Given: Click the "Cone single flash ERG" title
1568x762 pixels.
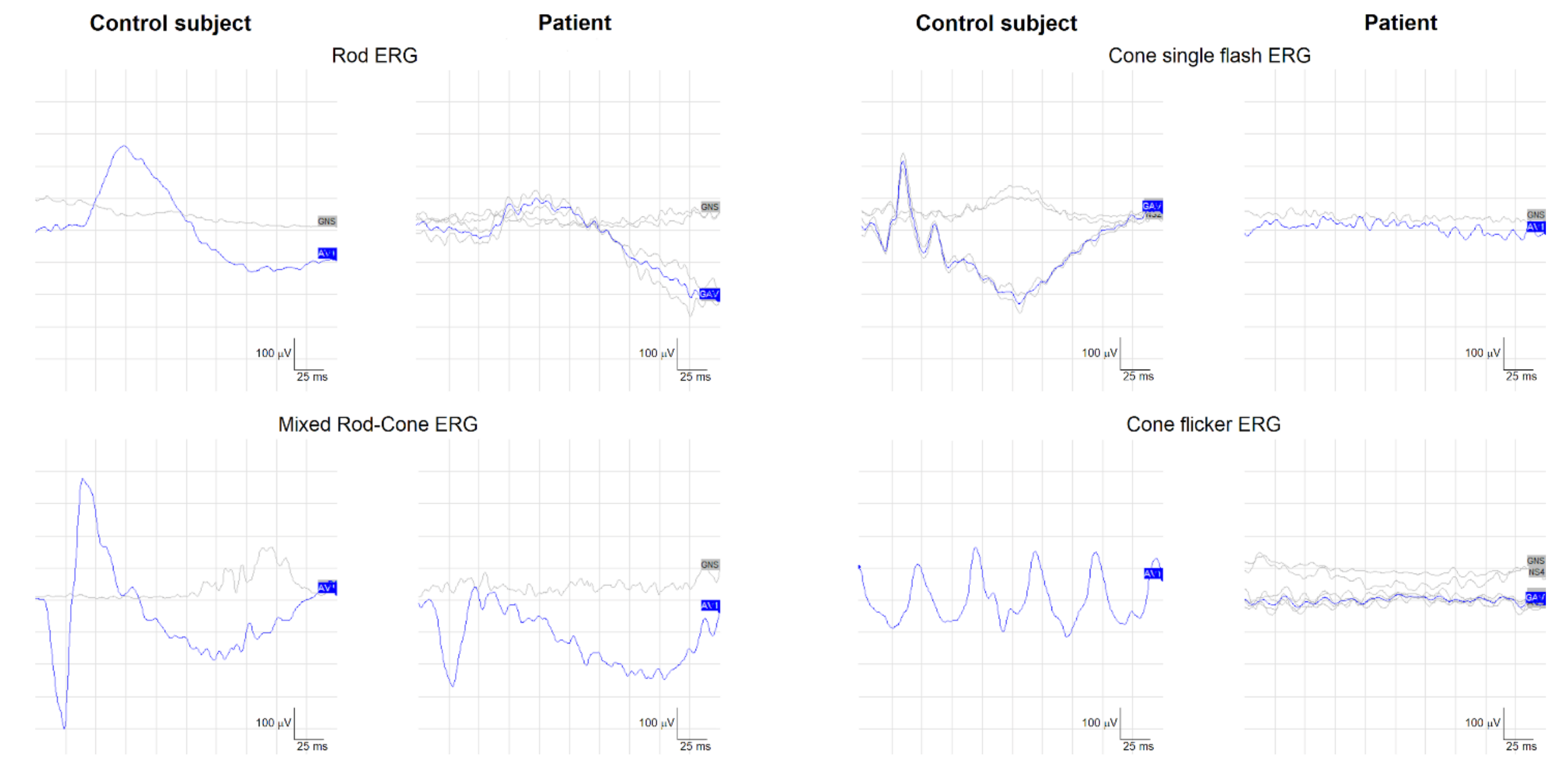Looking at the screenshot, I should (1209, 55).
